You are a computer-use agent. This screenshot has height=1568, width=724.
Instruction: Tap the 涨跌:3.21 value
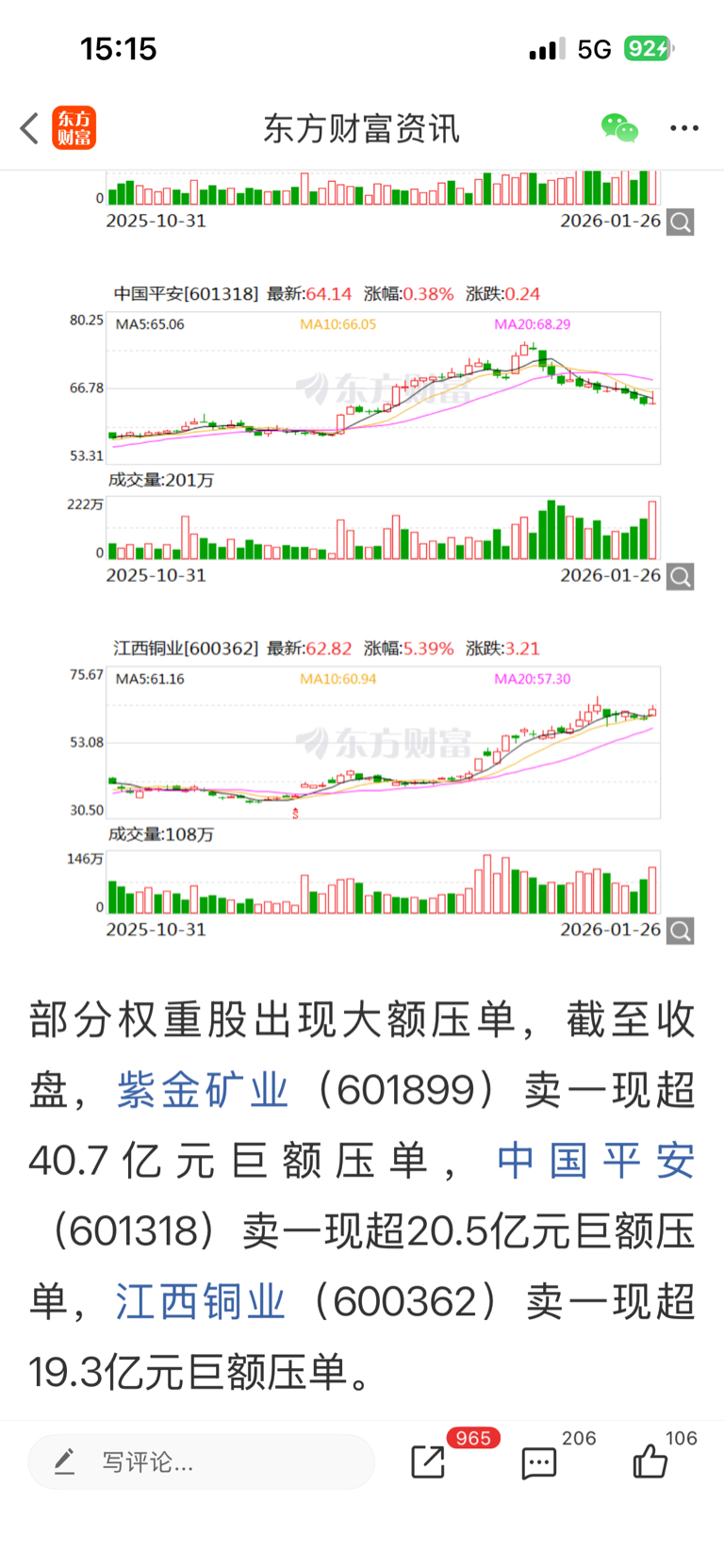503,649
